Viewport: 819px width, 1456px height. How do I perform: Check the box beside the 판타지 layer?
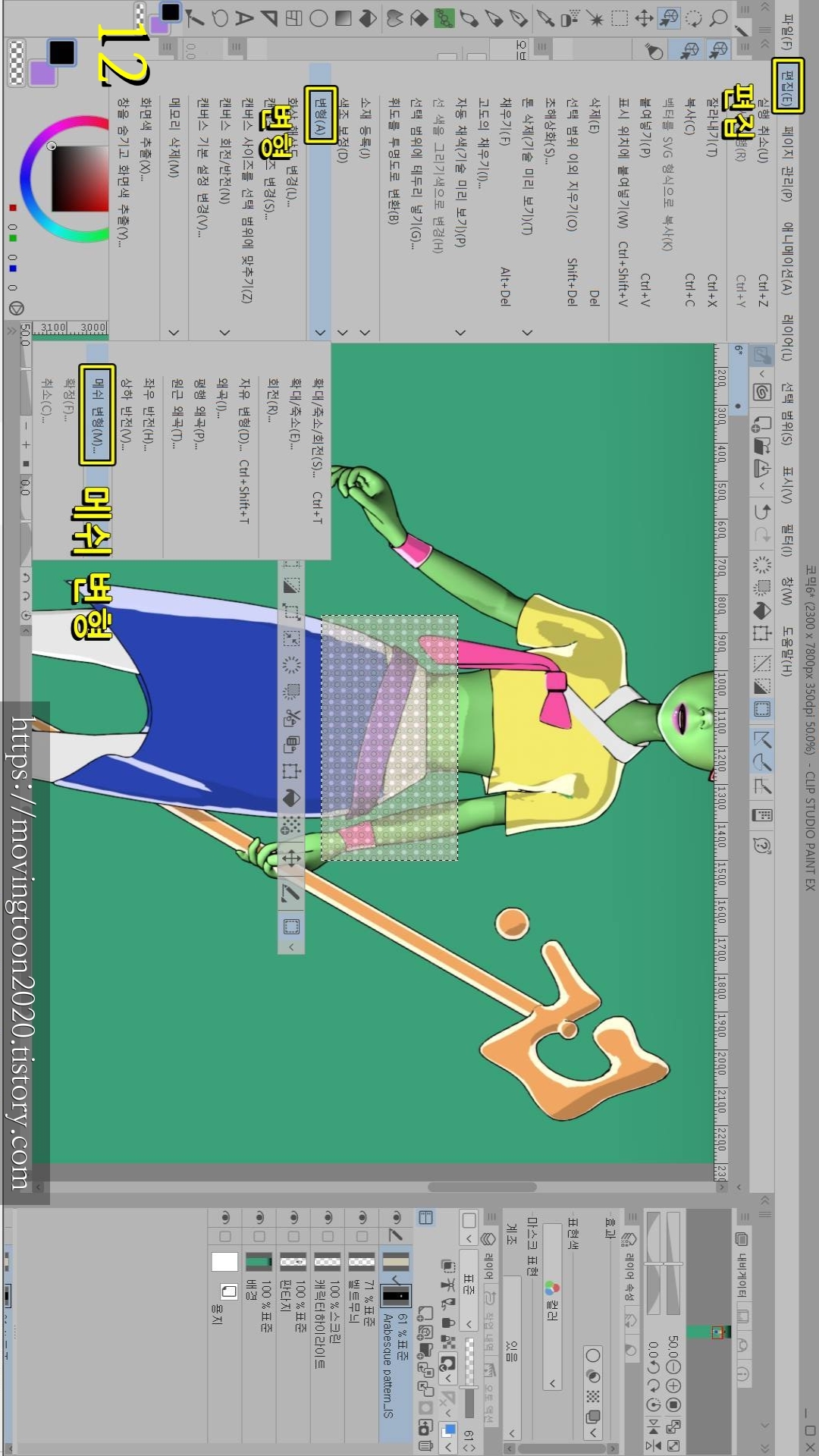point(293,1237)
